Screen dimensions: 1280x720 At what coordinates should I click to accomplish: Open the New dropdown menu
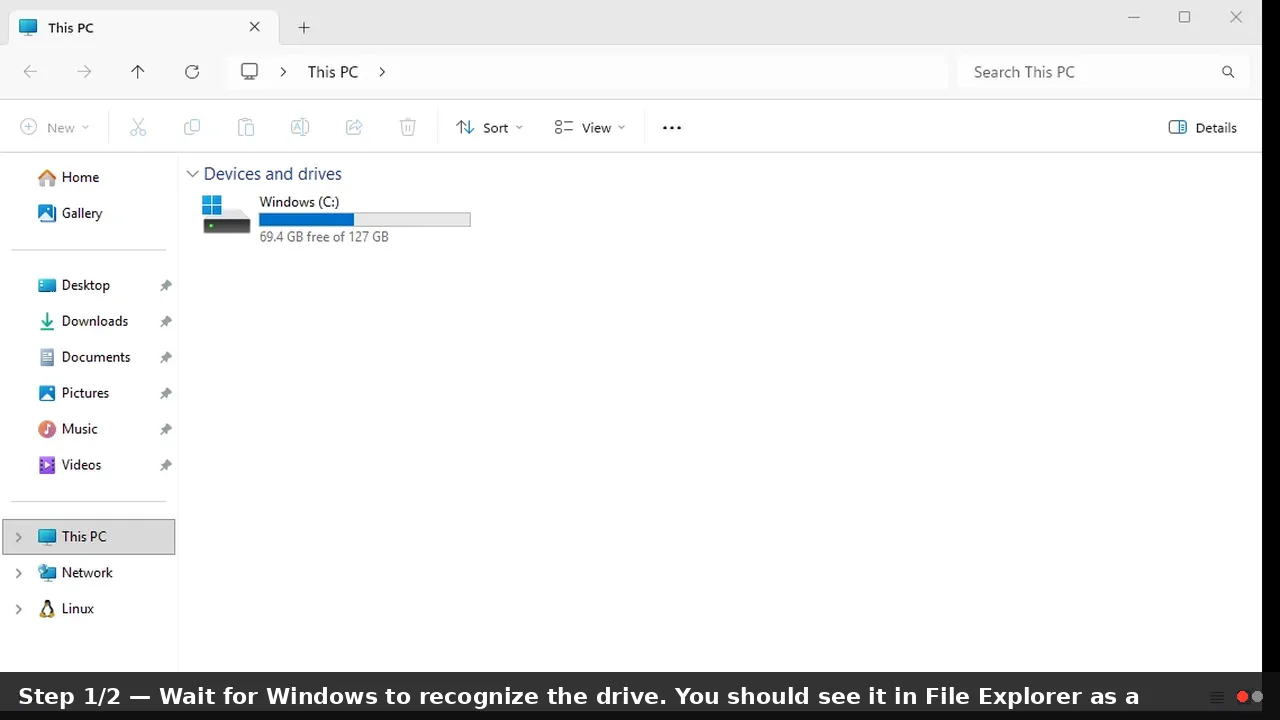[55, 127]
